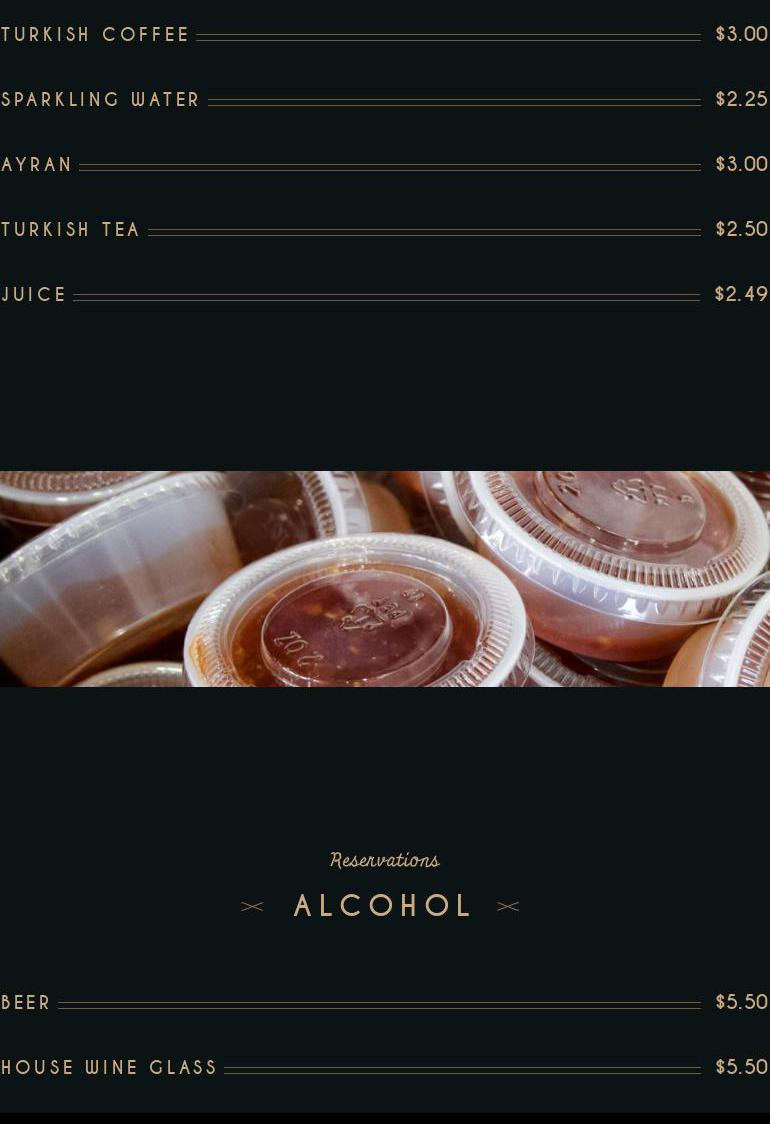Screen dimensions: 770x1124
Task: Select the $5.50 Beer price
Action: pos(741,1001)
